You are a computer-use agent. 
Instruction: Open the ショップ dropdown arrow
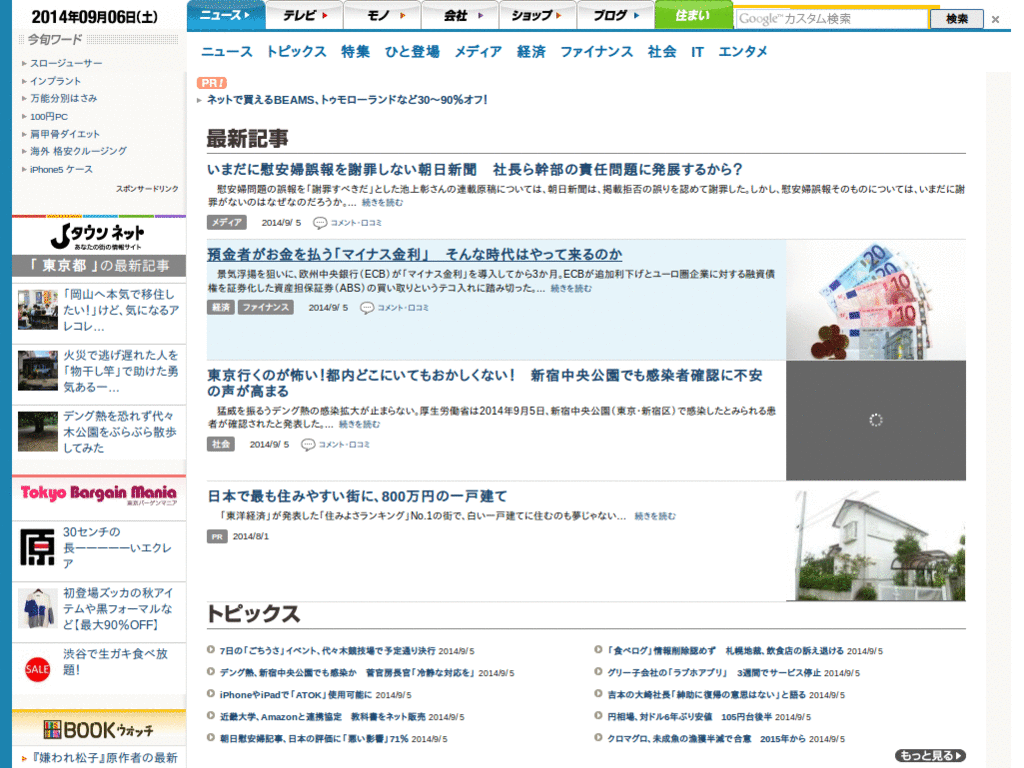(x=559, y=16)
